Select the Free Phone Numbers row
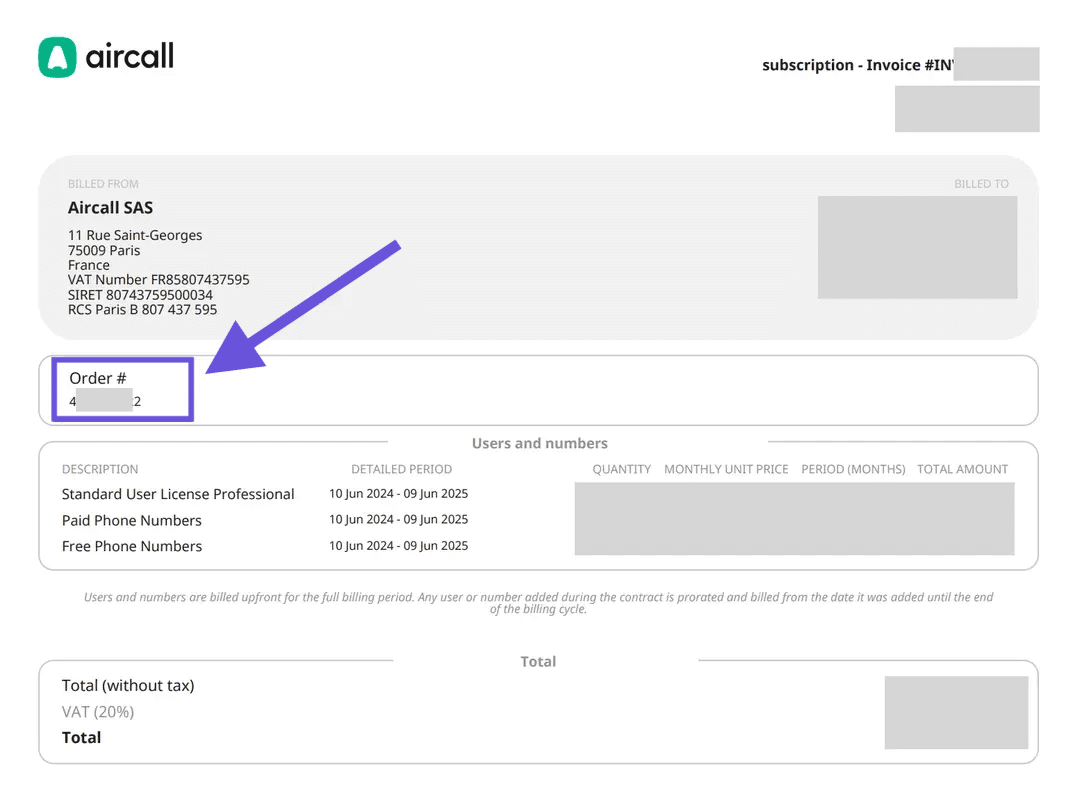1080x798 pixels. (131, 546)
